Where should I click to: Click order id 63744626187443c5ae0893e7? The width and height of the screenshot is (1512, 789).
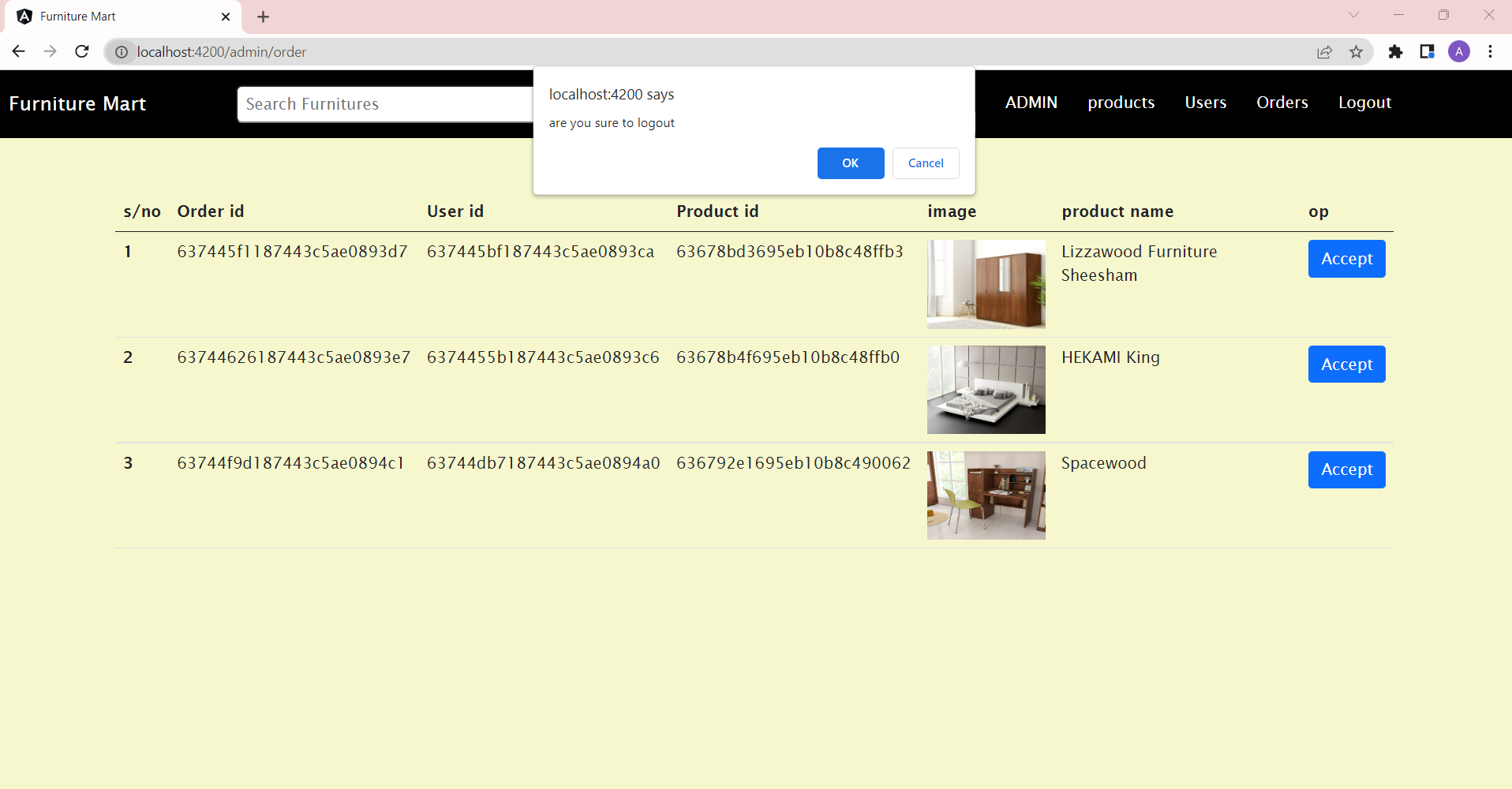click(x=294, y=357)
